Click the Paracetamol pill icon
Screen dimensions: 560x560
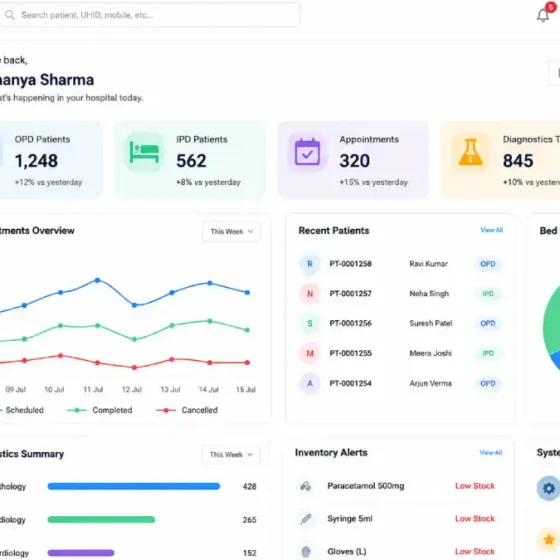pyautogui.click(x=305, y=486)
